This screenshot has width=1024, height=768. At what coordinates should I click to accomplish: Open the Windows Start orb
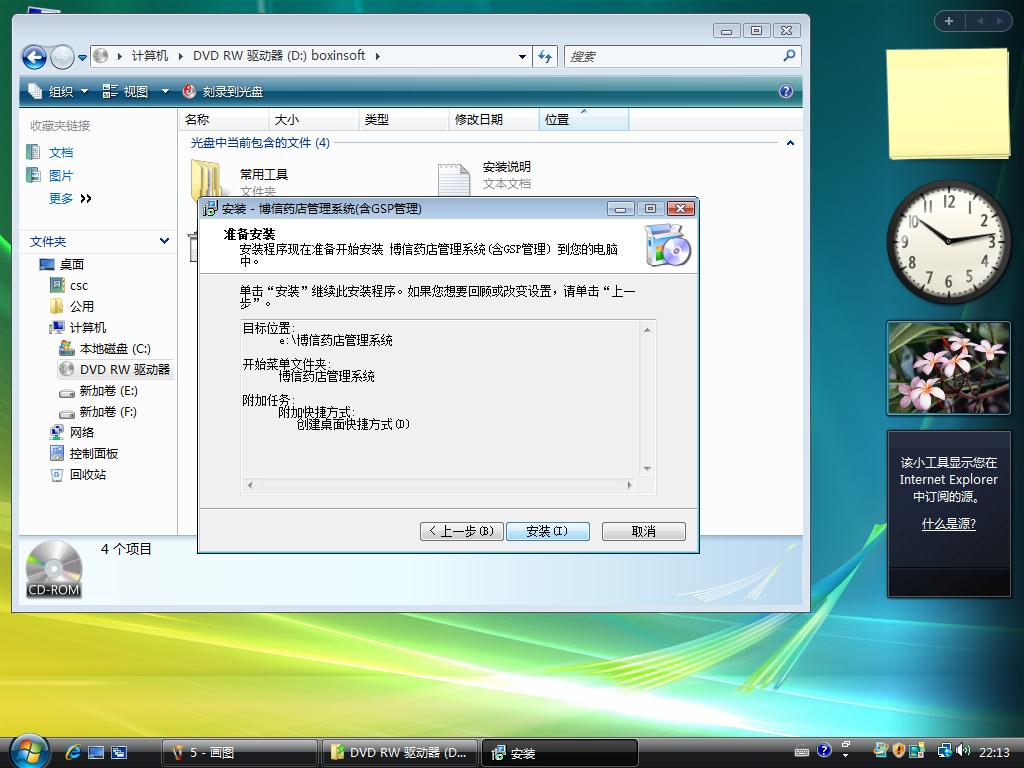[27, 751]
